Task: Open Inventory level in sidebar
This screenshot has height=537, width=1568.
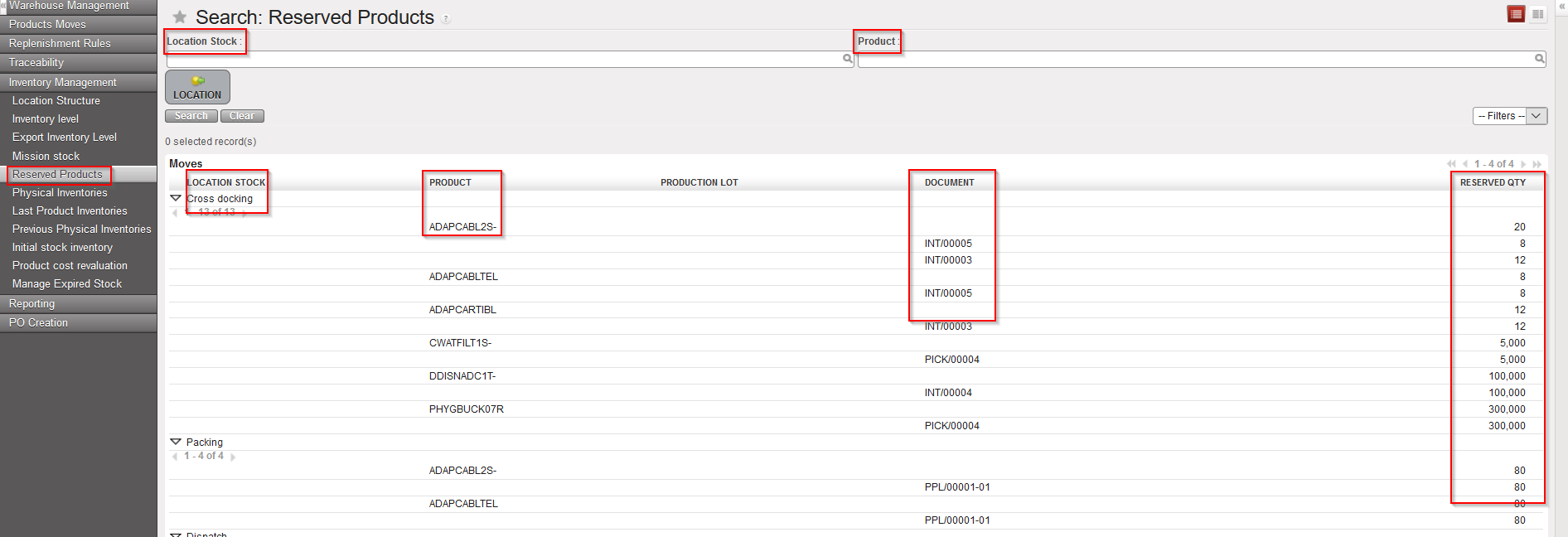Action: (46, 119)
